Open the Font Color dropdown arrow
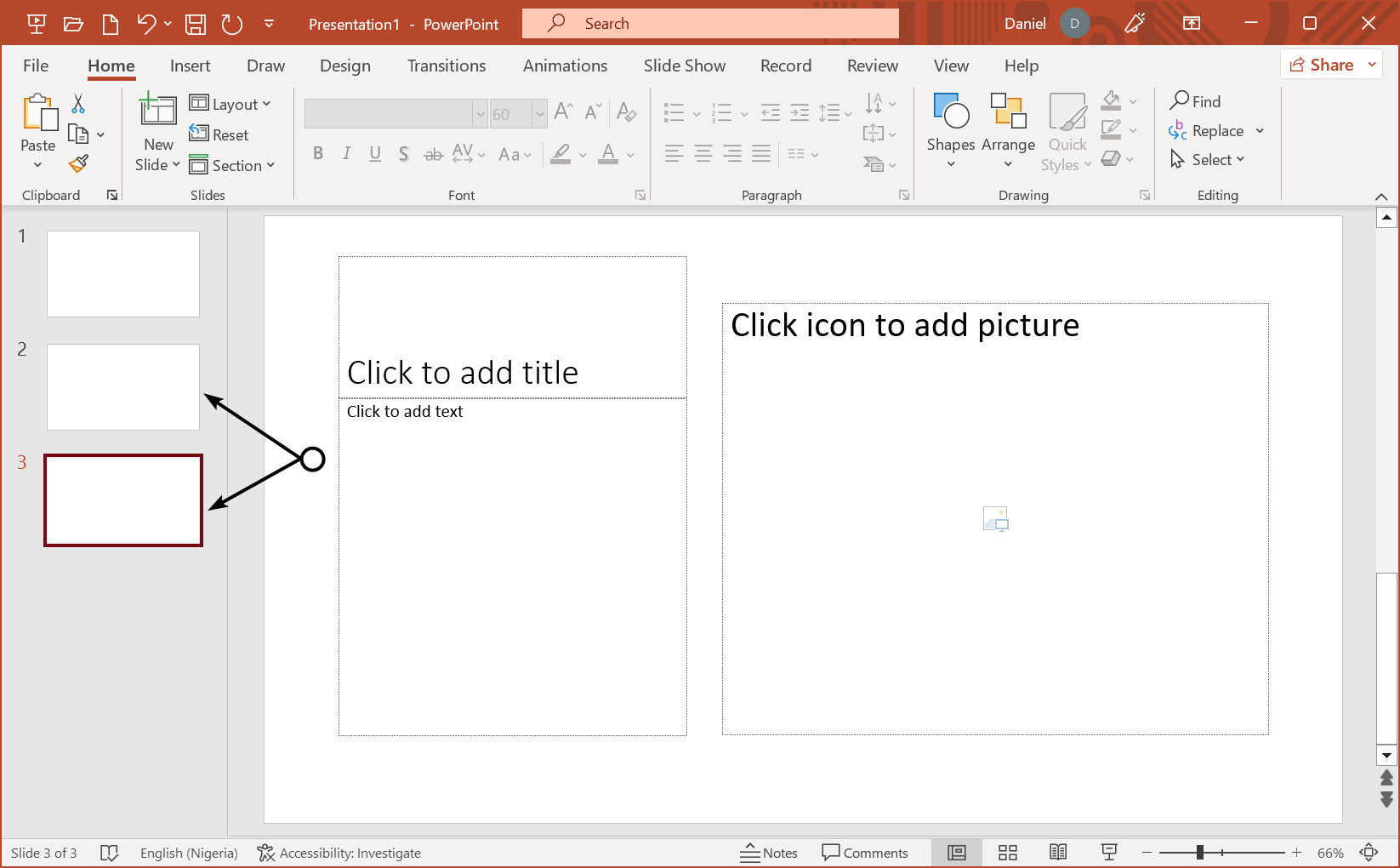1400x868 pixels. click(629, 155)
